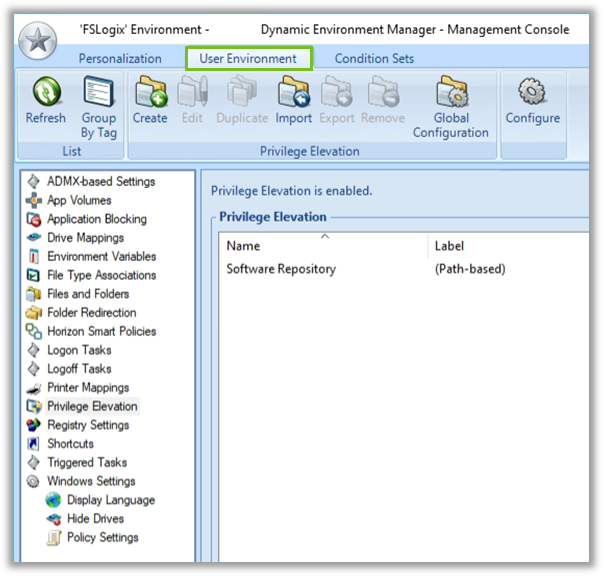This screenshot has width=603, height=576.
Task: Select the User Environment tab
Action: [x=248, y=59]
